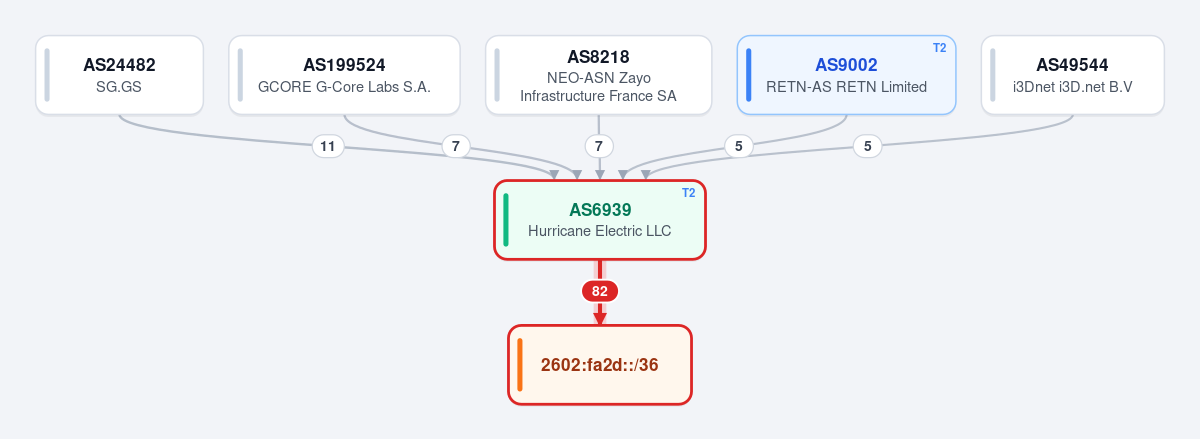
Task: Select the AS24482 SG.GS node
Action: [119, 75]
